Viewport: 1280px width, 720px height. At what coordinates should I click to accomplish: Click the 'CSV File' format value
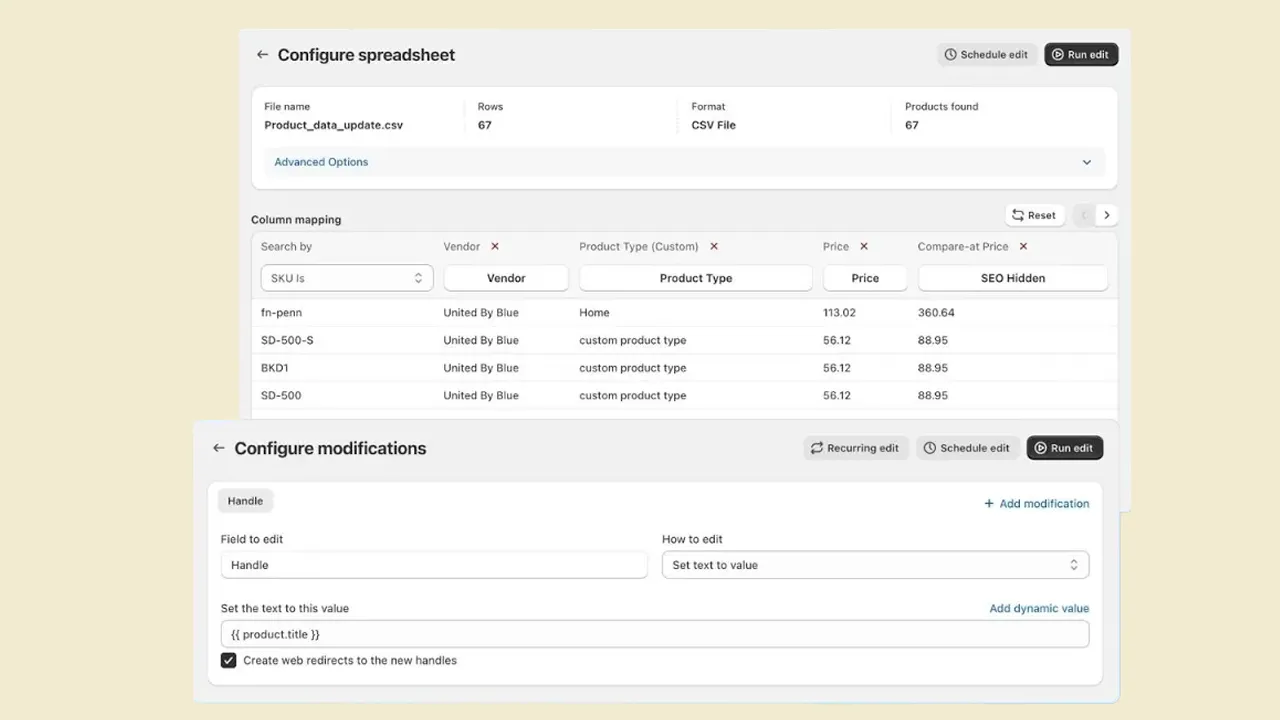713,125
